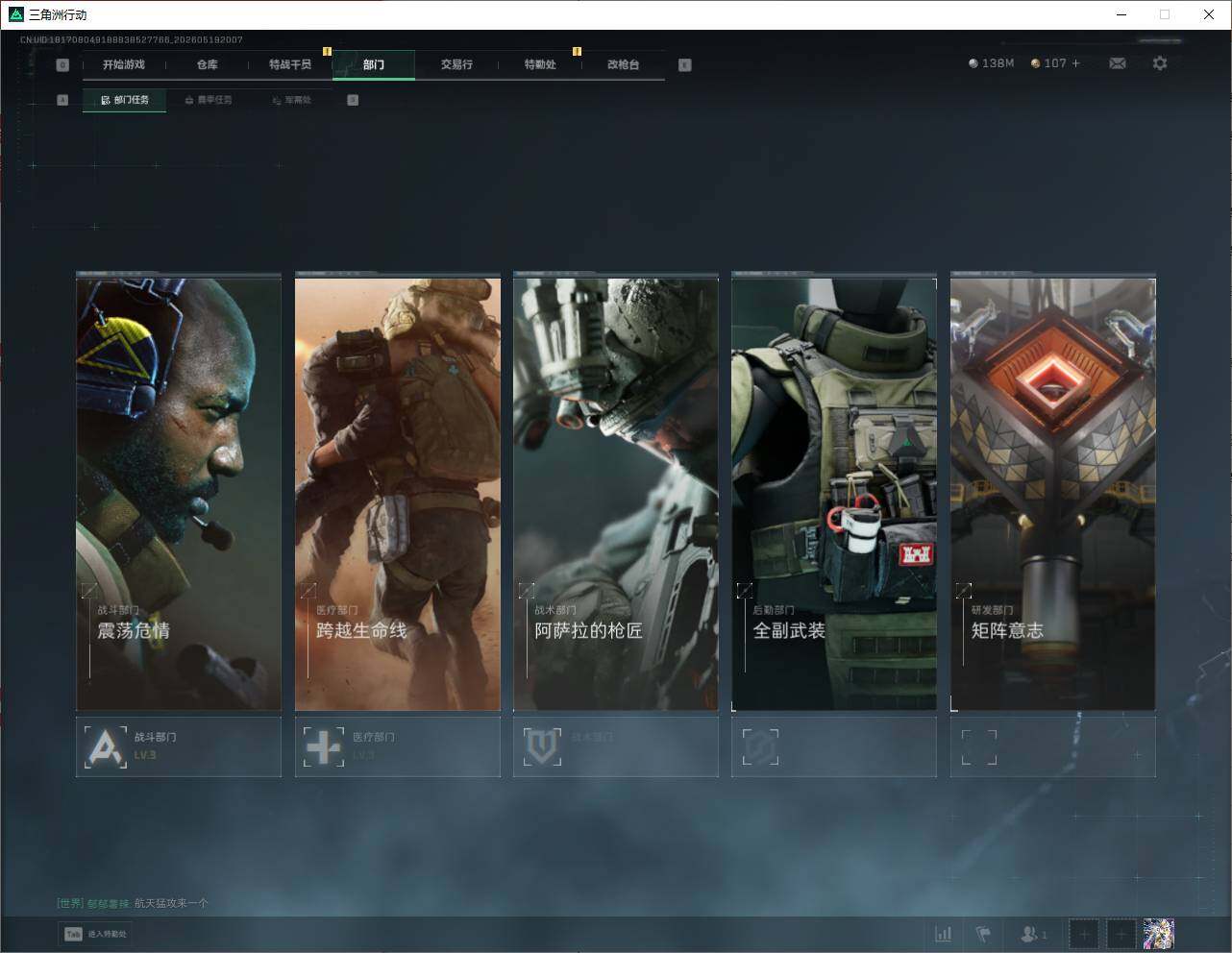Switch to the 特战干员 tab

(x=290, y=65)
